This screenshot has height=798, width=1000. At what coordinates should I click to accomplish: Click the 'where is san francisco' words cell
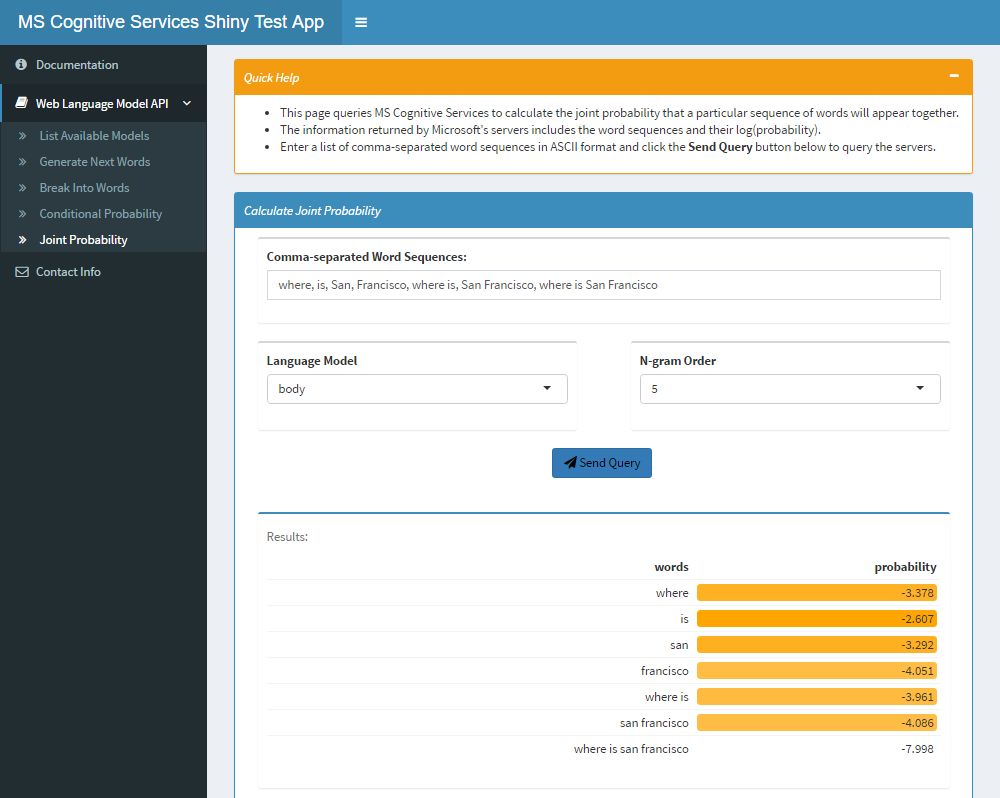click(631, 749)
